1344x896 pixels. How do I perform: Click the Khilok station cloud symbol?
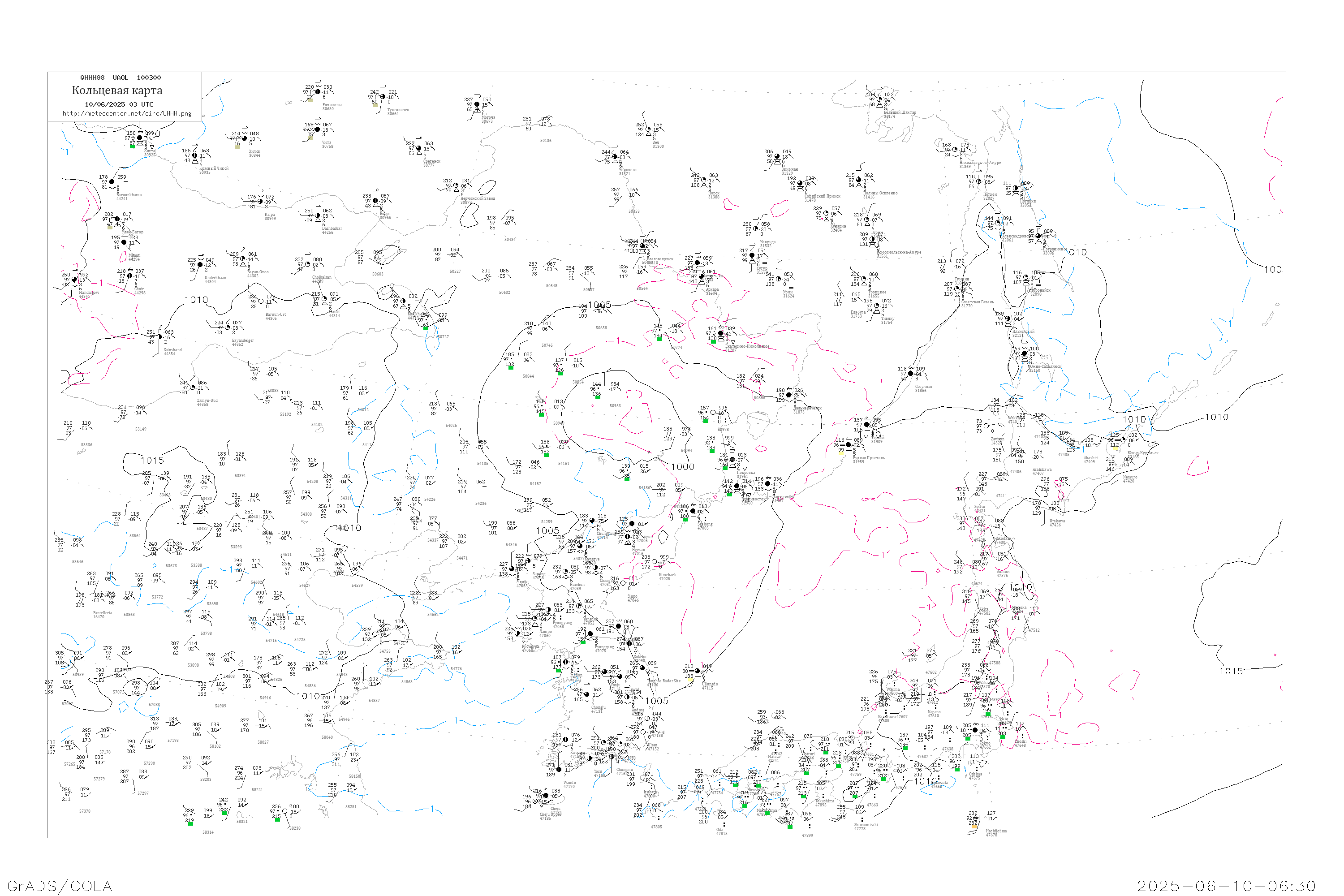tap(245, 138)
